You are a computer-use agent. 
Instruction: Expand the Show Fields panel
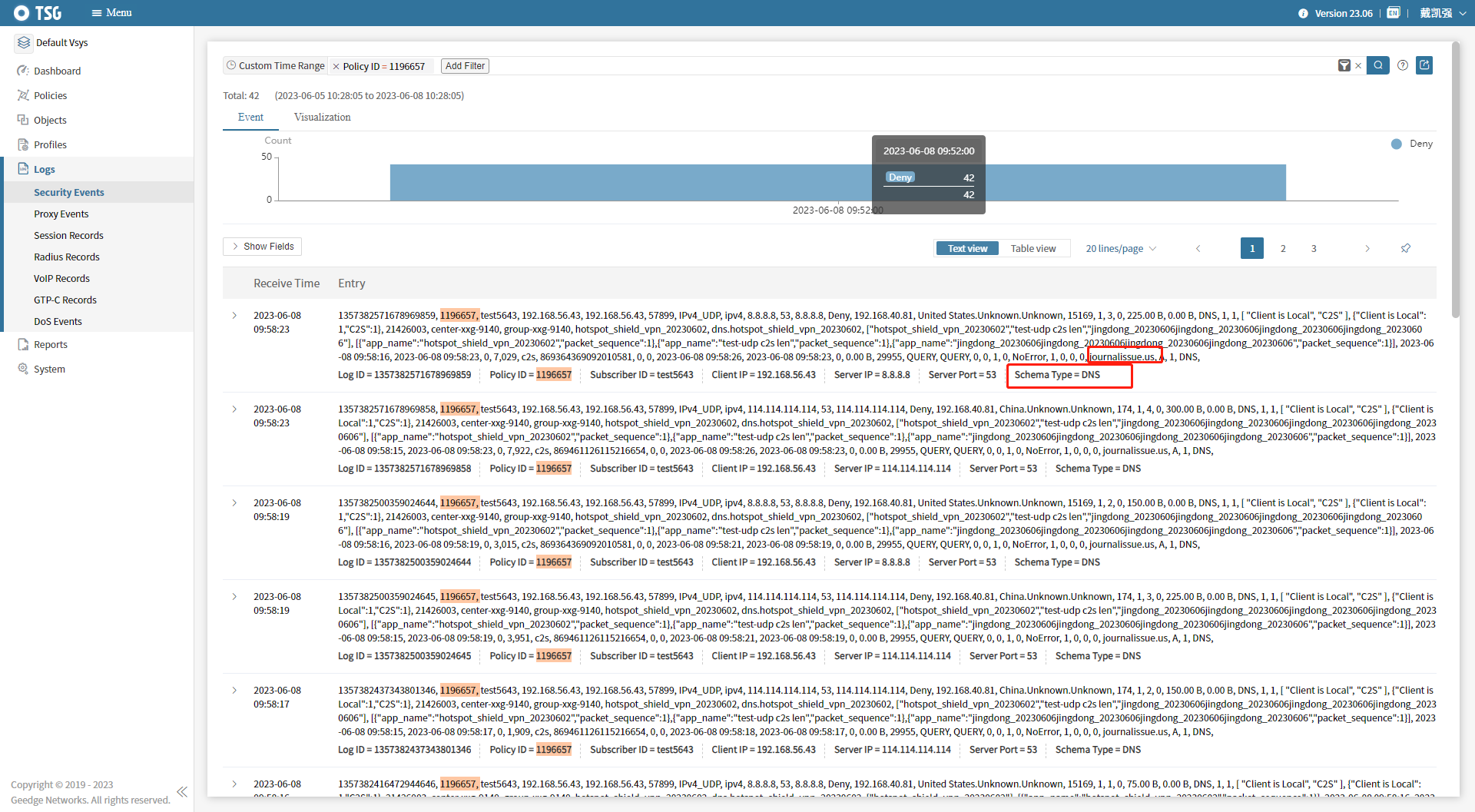tap(262, 247)
